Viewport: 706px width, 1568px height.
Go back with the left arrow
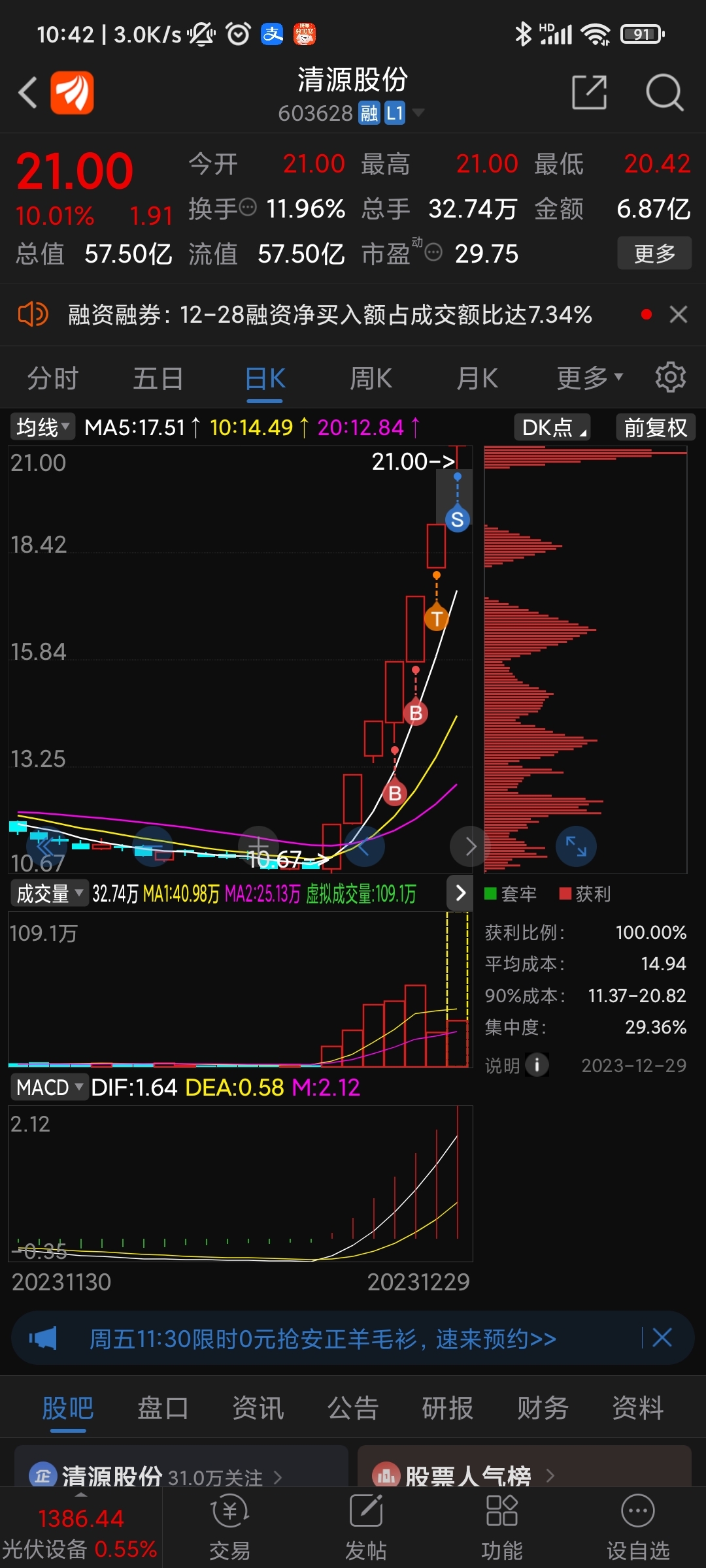coord(27,92)
